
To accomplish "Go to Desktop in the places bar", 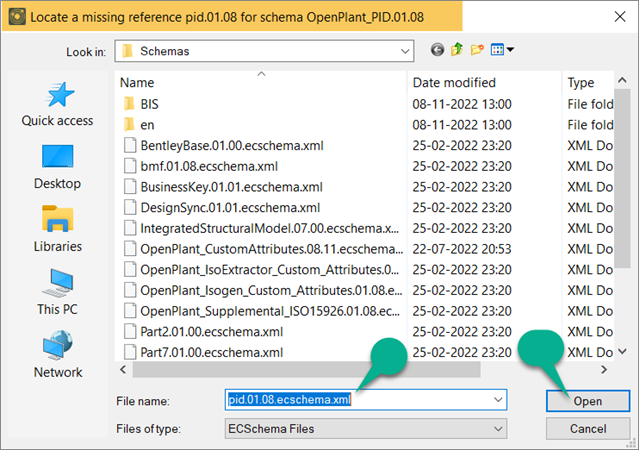I will 57,167.
